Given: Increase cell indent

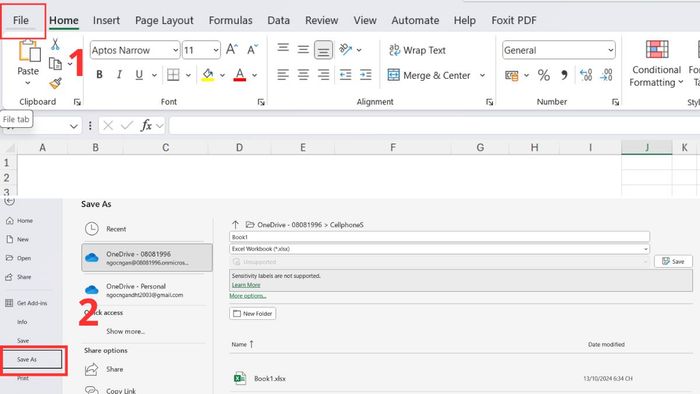Looking at the screenshot, I should click(x=366, y=75).
